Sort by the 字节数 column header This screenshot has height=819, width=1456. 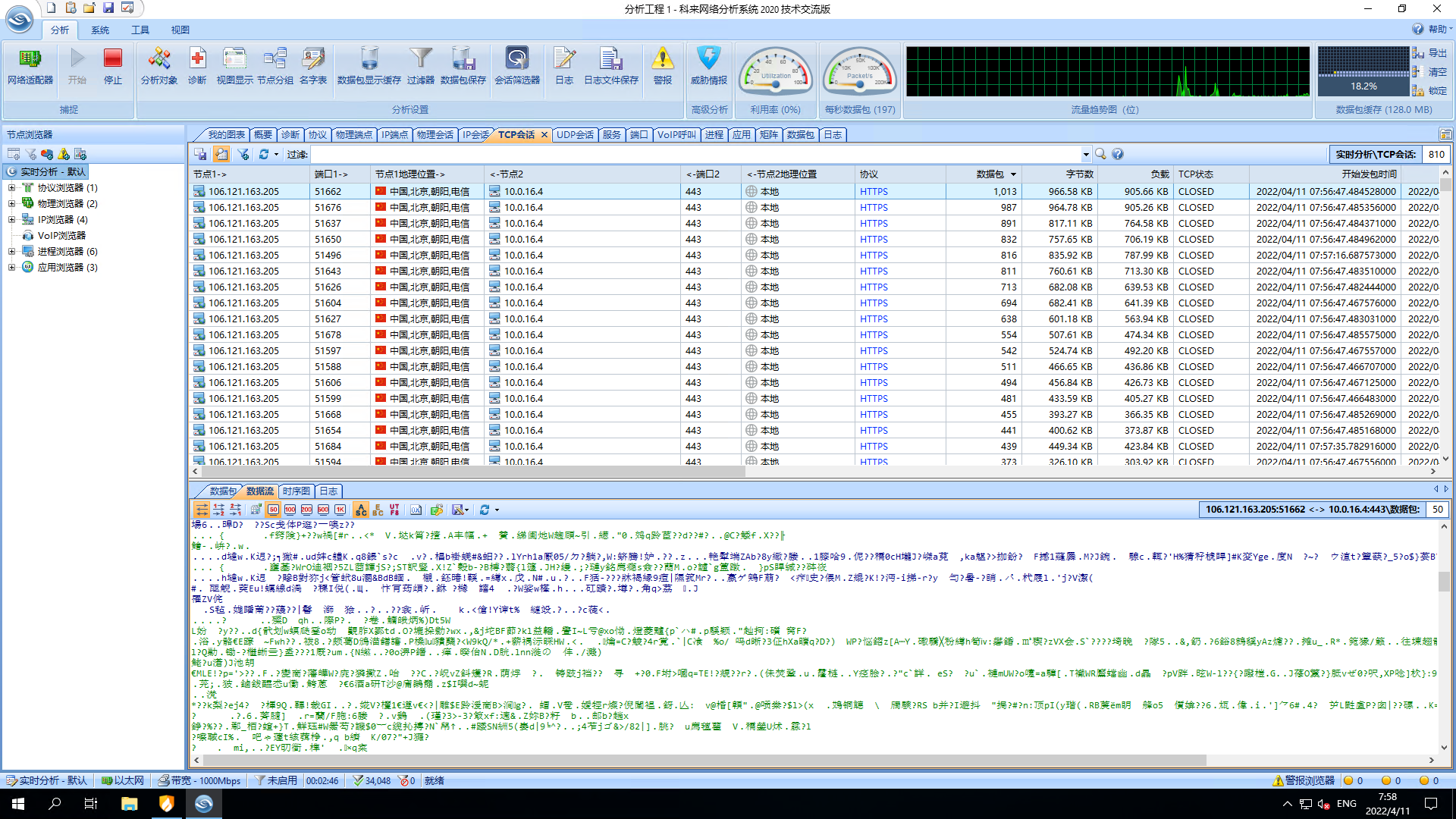1059,174
